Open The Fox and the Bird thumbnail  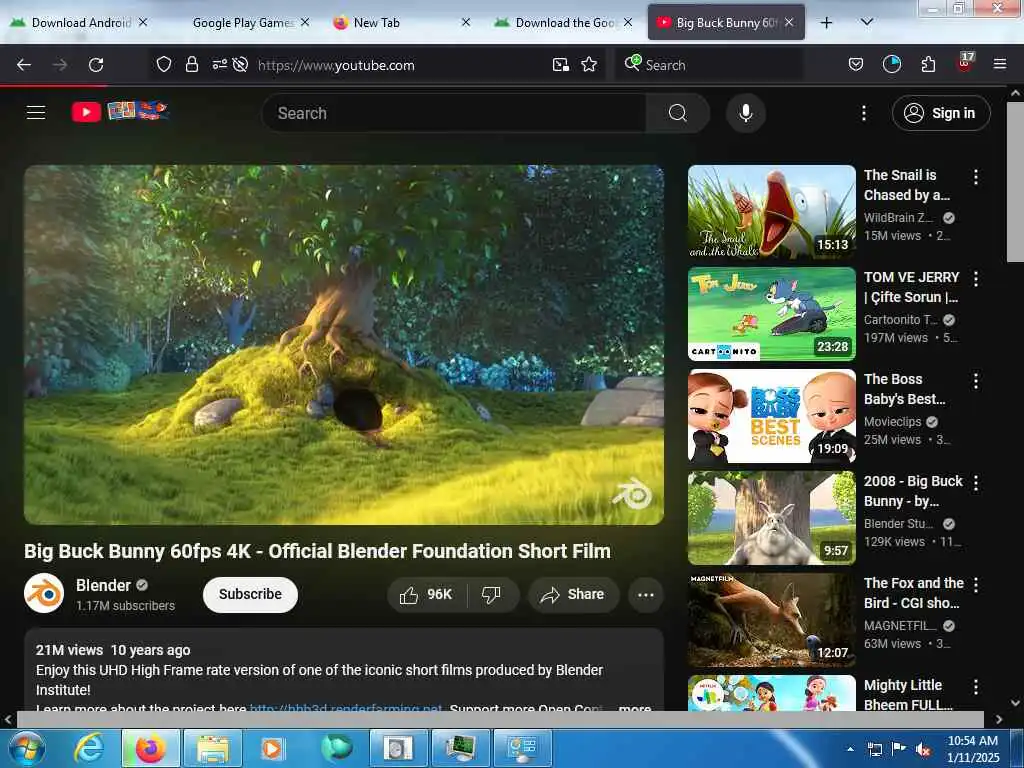point(771,619)
